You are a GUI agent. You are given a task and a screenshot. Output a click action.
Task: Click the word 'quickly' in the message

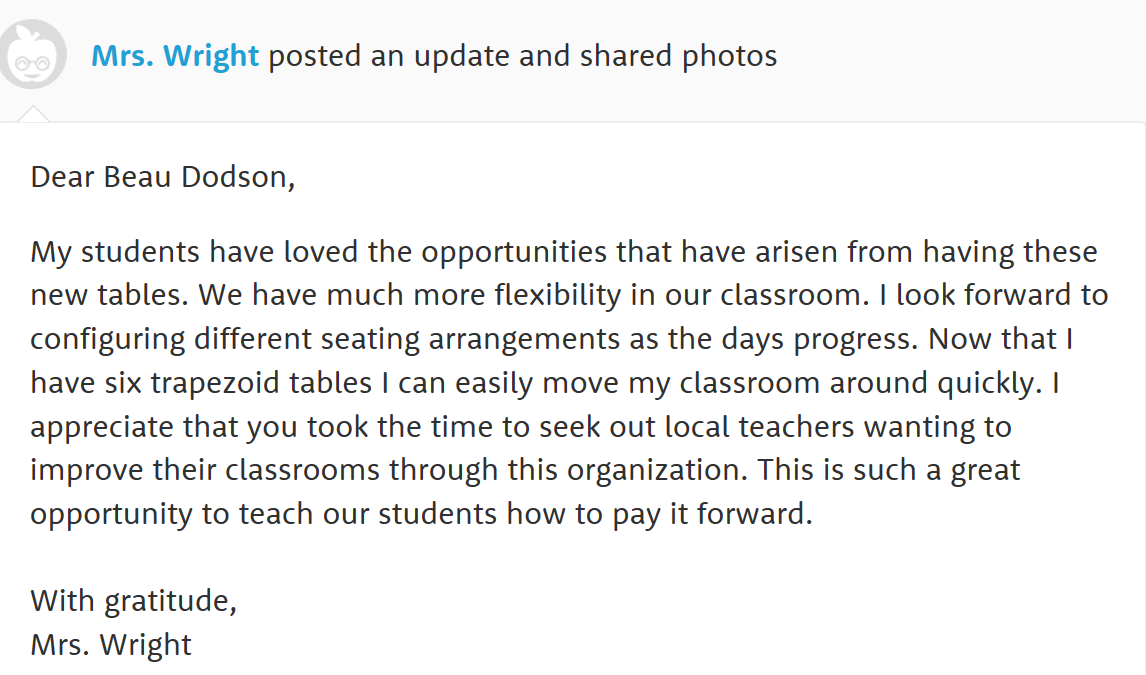(986, 384)
